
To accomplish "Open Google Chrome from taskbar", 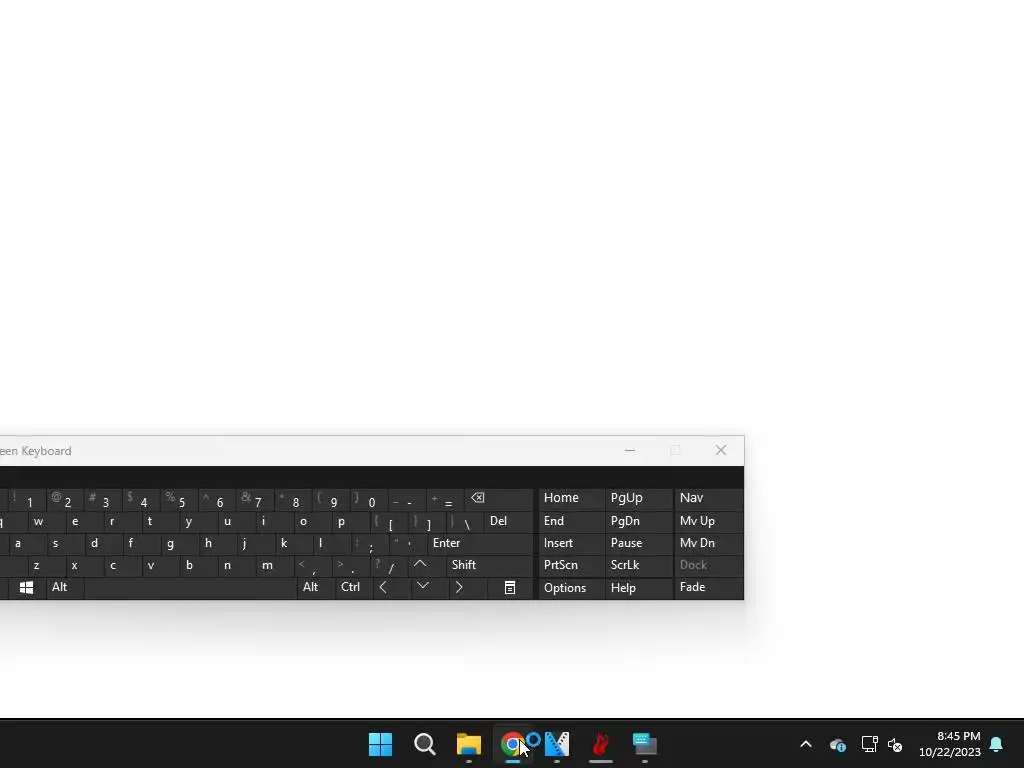I will 513,744.
